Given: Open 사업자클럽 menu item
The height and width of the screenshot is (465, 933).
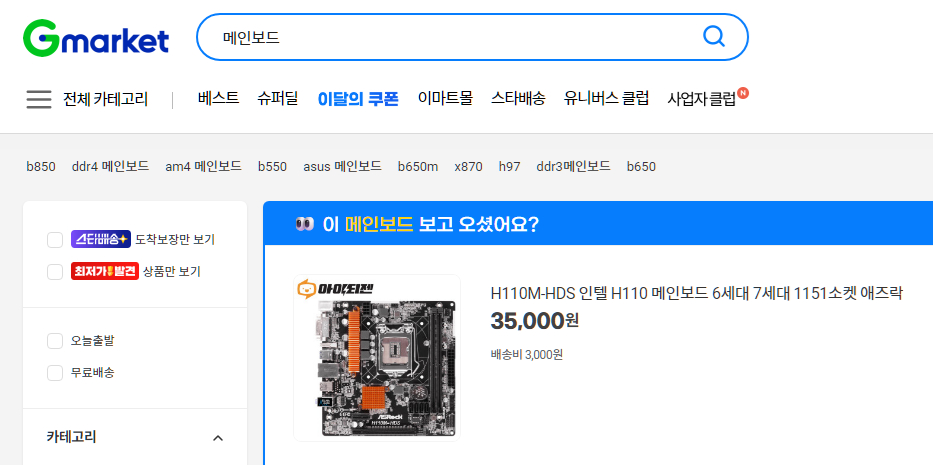Looking at the screenshot, I should pyautogui.click(x=702, y=99).
